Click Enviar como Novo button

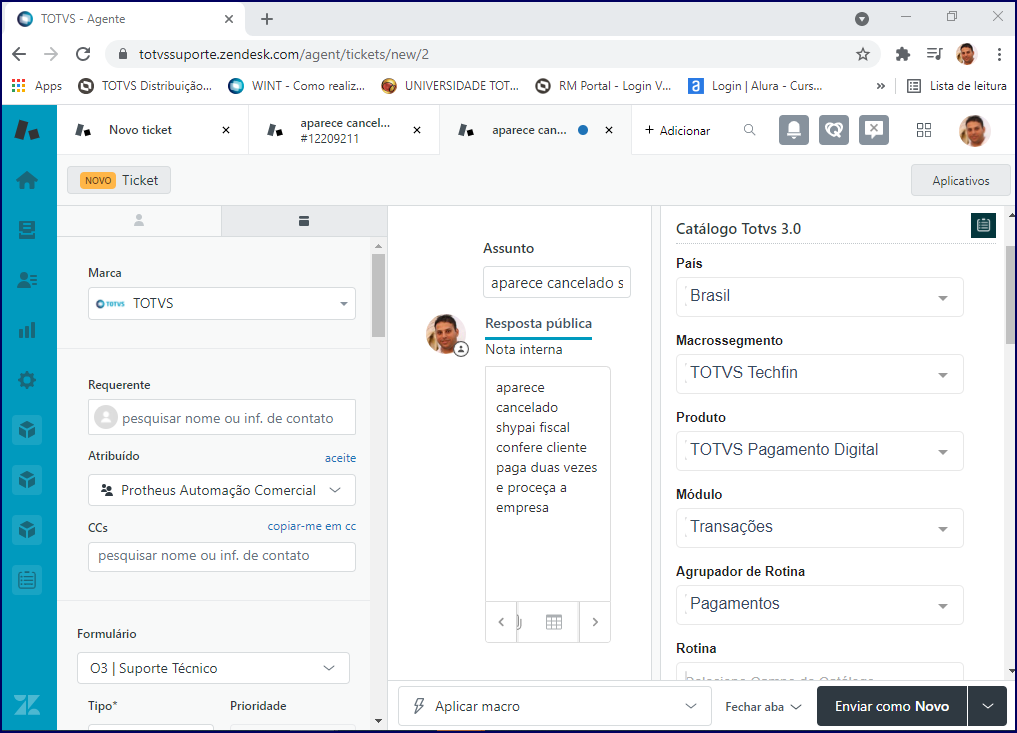coord(892,706)
